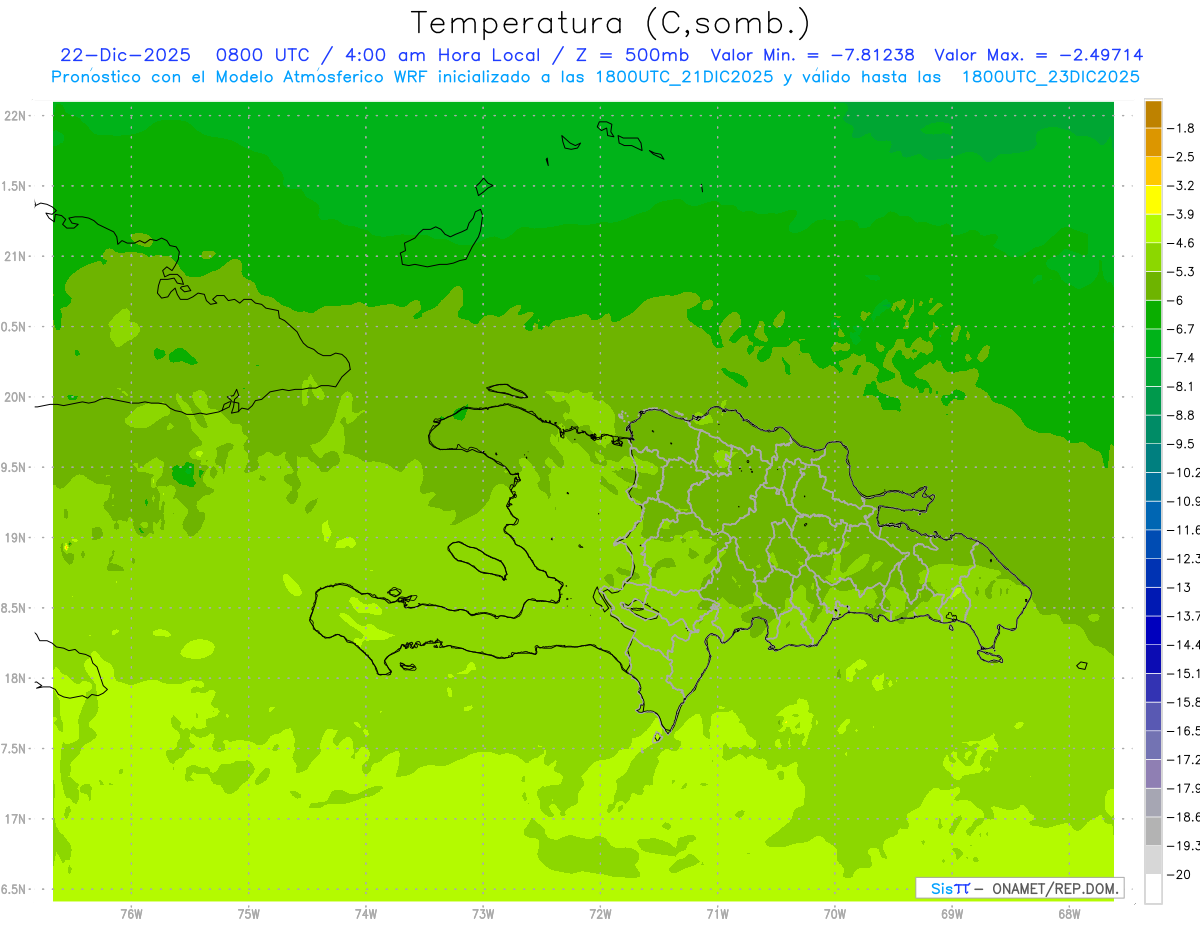This screenshot has height=927, width=1200.
Task: Click the '-4.6' colorbar label
Action: coord(1182,243)
